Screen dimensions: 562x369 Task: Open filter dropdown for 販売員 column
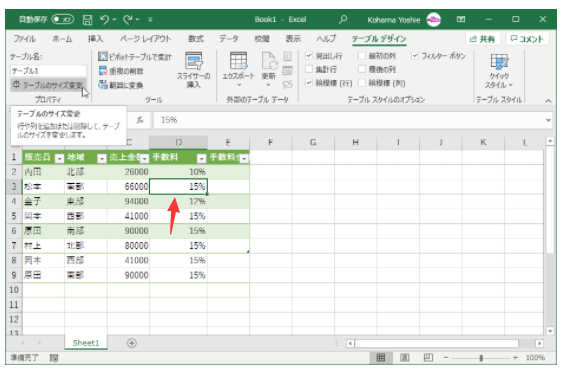(x=59, y=158)
